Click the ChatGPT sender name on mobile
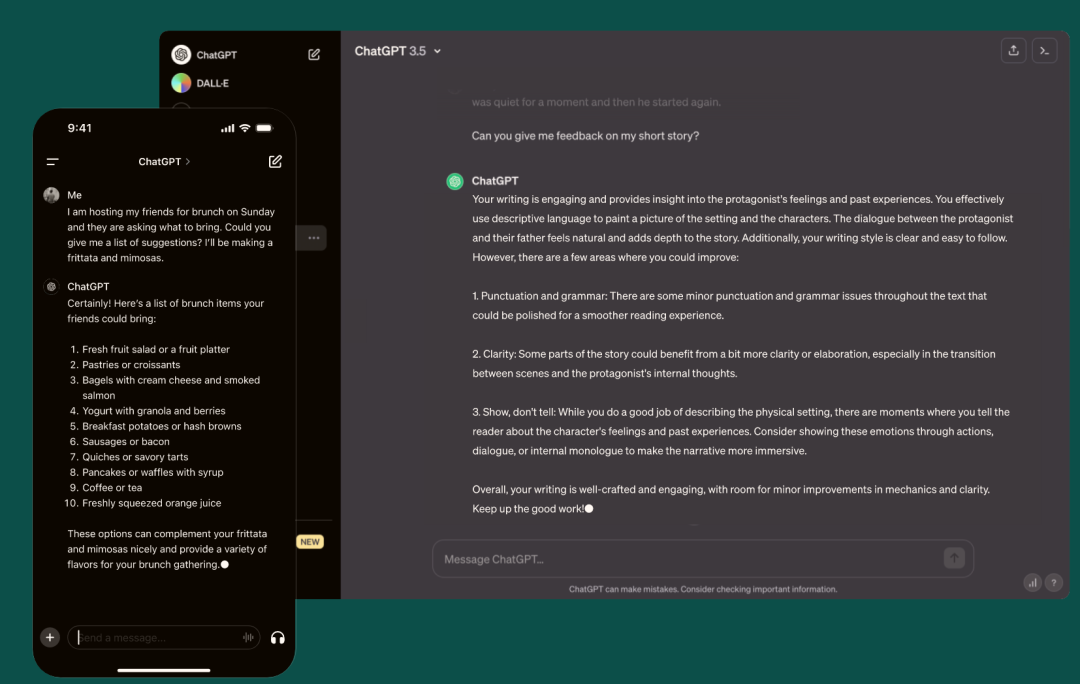 coord(88,287)
